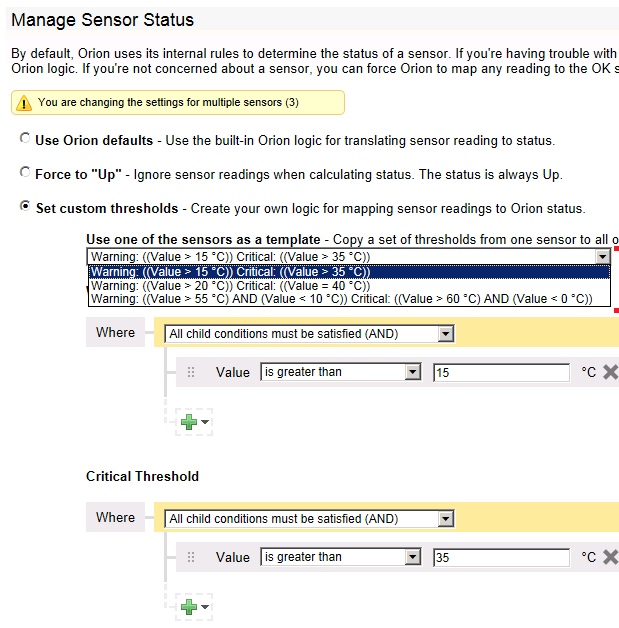Open add-condition arrow beside Warning green plus
The image size is (619, 628).
pos(205,422)
